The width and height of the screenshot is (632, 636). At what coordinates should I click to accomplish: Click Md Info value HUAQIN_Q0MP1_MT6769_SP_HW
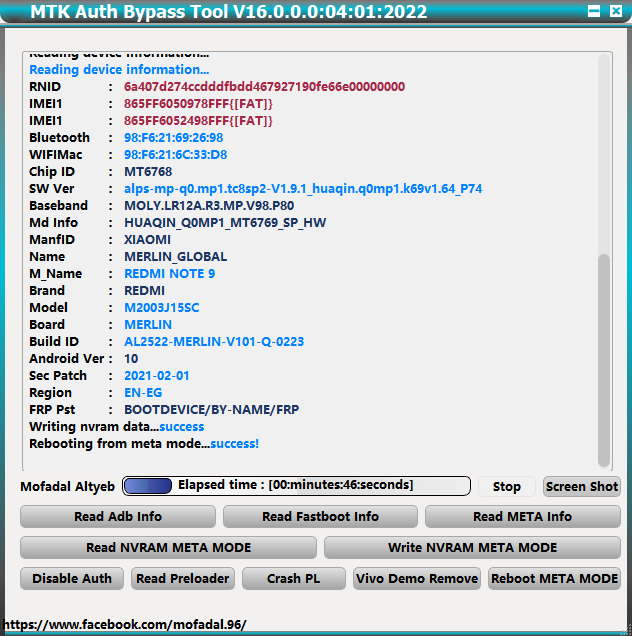tap(225, 223)
